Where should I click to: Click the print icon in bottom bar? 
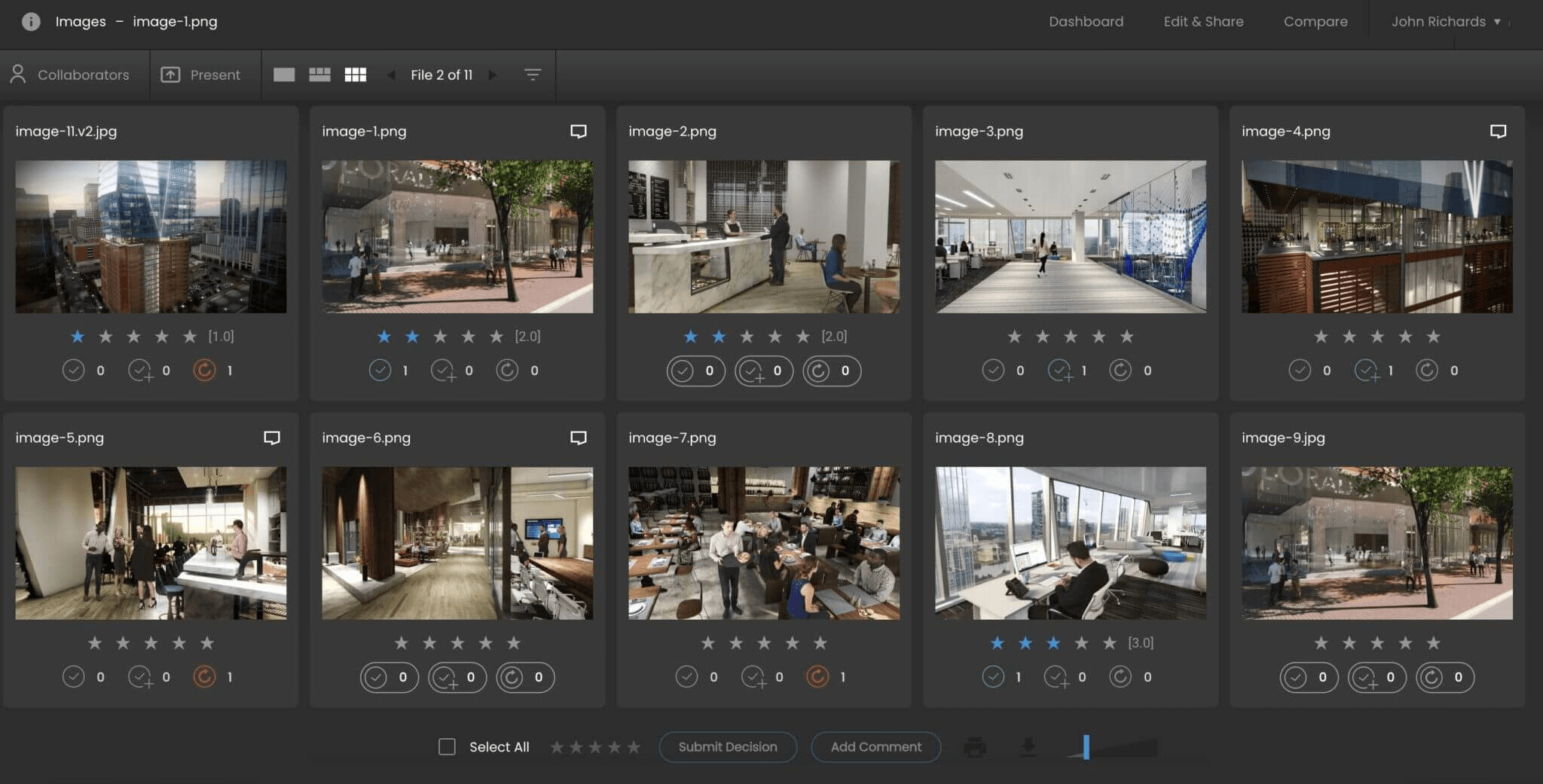pyautogui.click(x=975, y=746)
